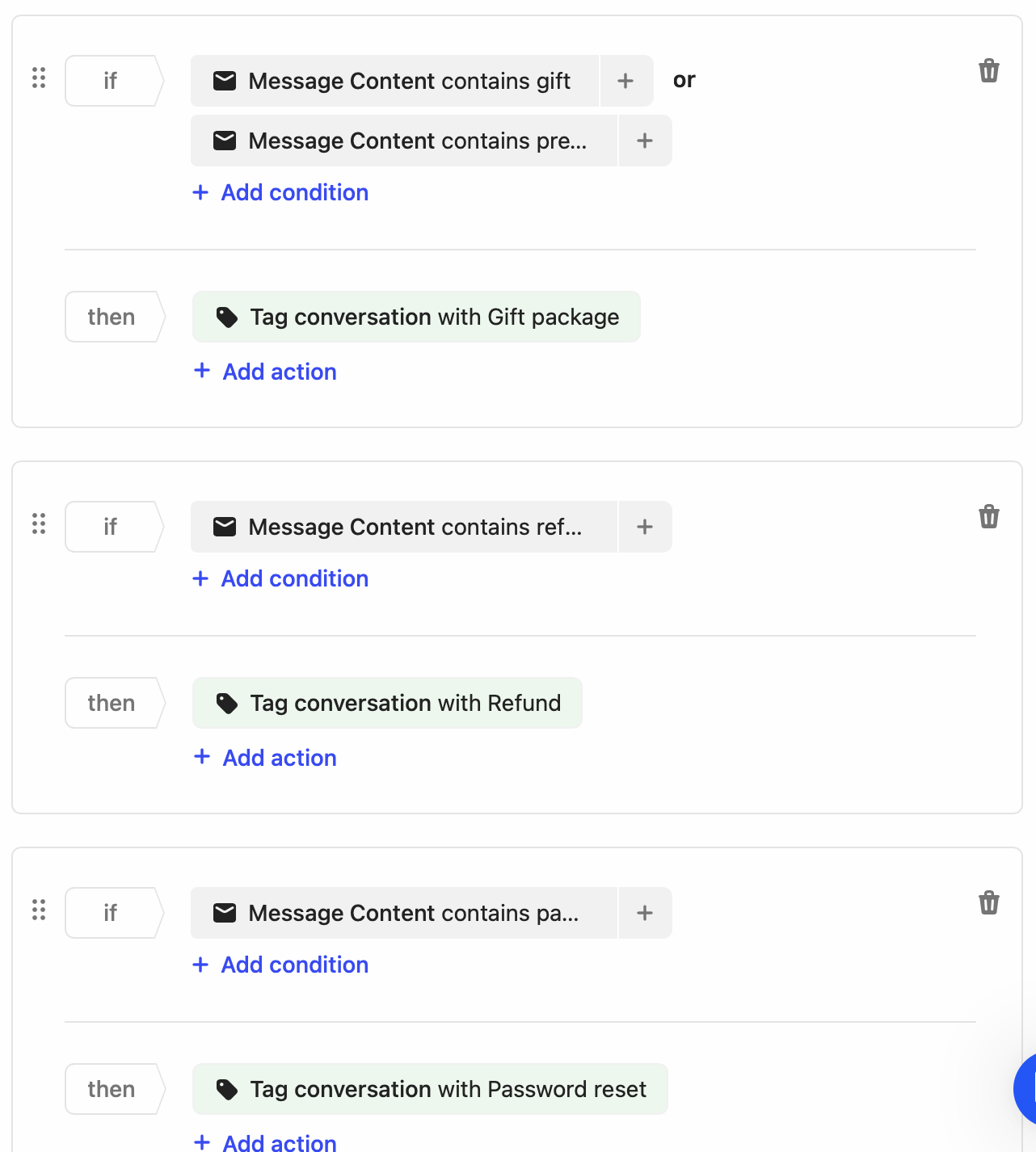Click plus beside 'contains ref...' condition
This screenshot has height=1152, width=1036.
(645, 527)
